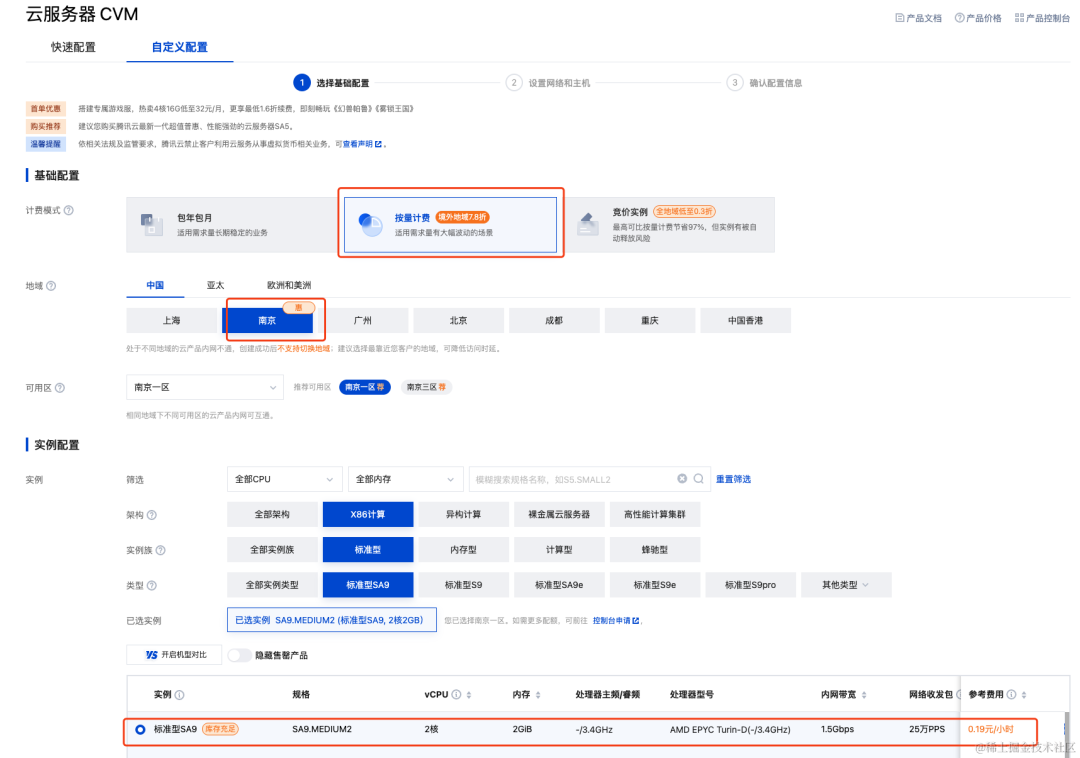This screenshot has height=758, width=1080.
Task: Click the help icon beside 架构
Action: pos(152,515)
